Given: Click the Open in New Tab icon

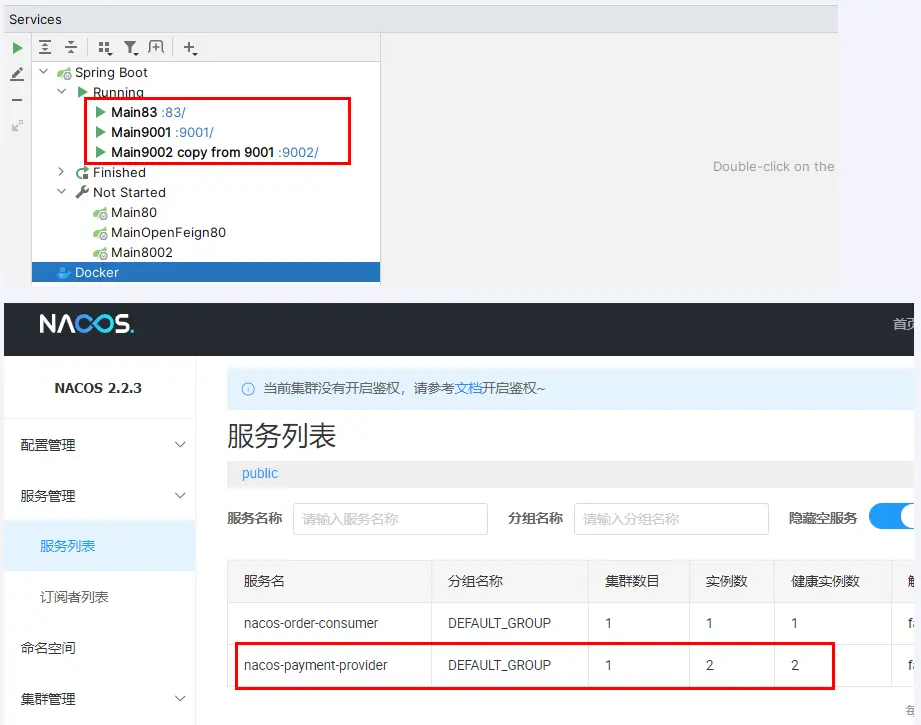Looking at the screenshot, I should click(156, 47).
